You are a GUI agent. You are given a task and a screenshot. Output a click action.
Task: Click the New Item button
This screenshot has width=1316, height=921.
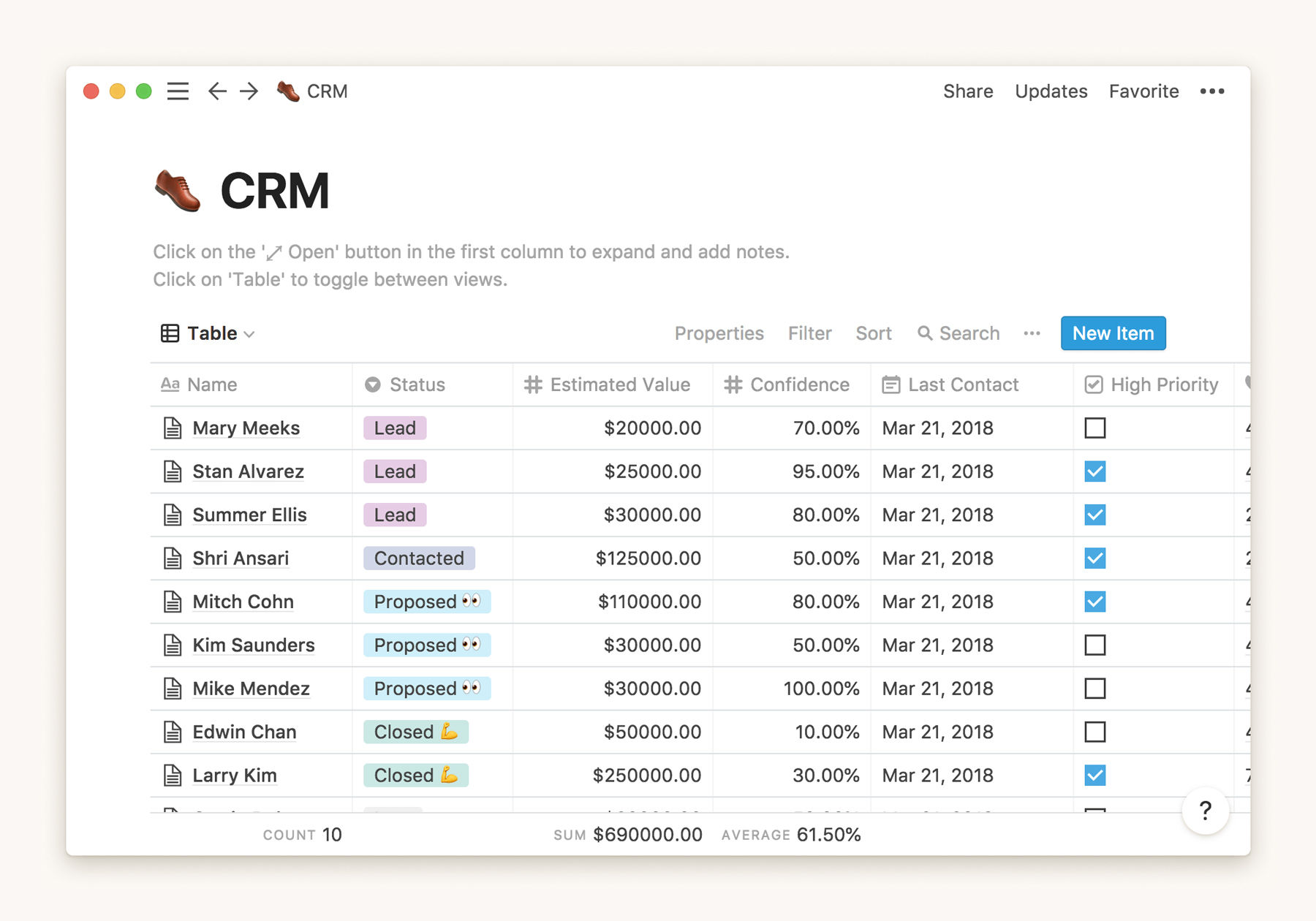(x=1112, y=333)
